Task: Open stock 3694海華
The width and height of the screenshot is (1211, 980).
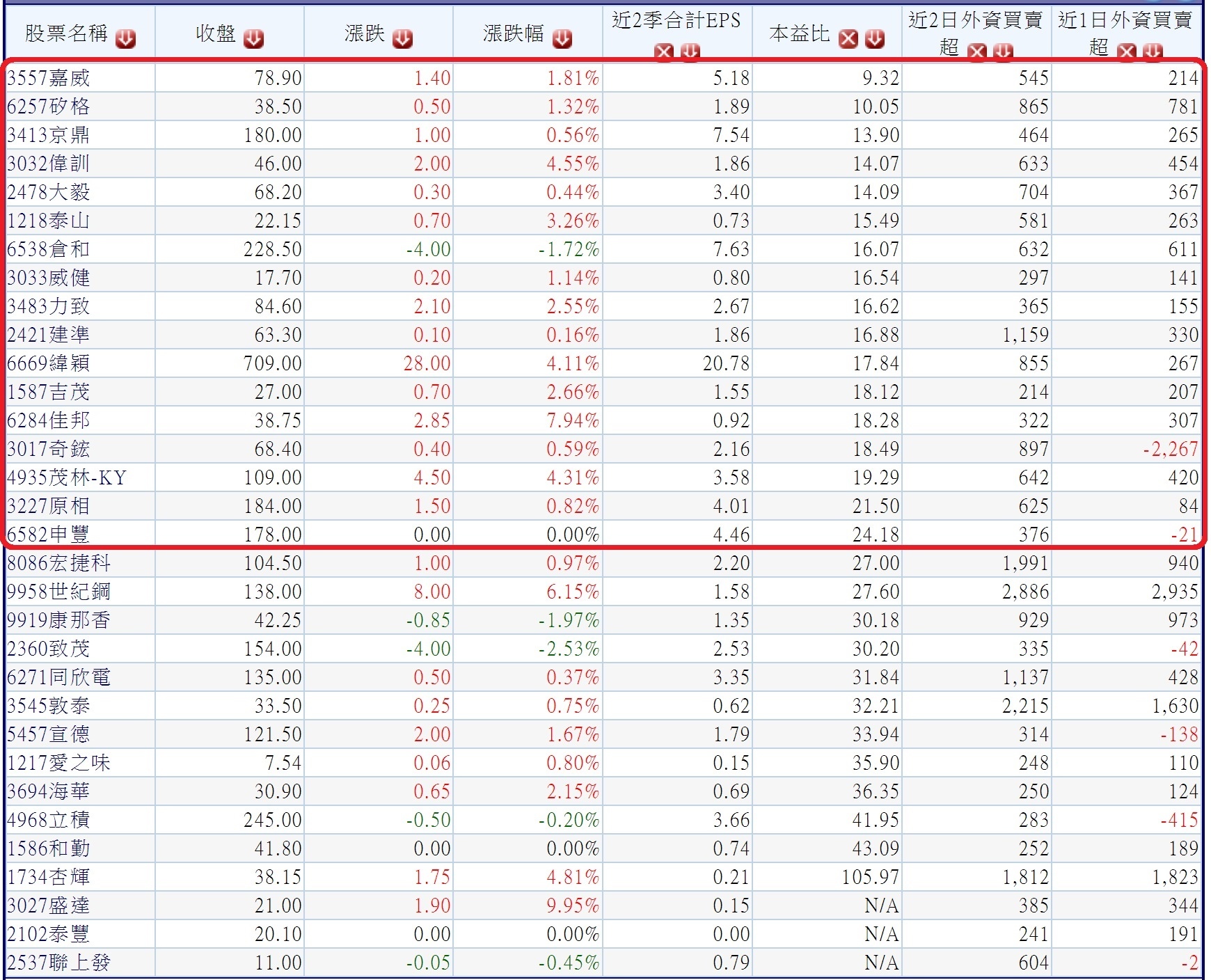Action: [x=49, y=791]
